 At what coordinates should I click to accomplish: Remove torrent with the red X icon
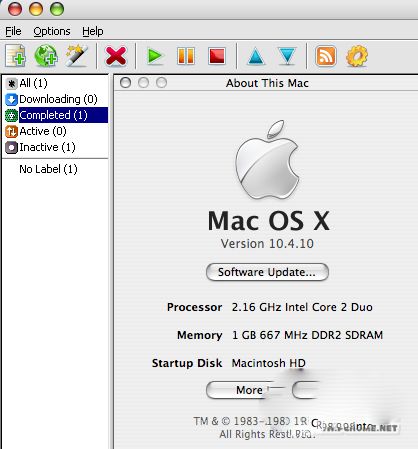116,56
